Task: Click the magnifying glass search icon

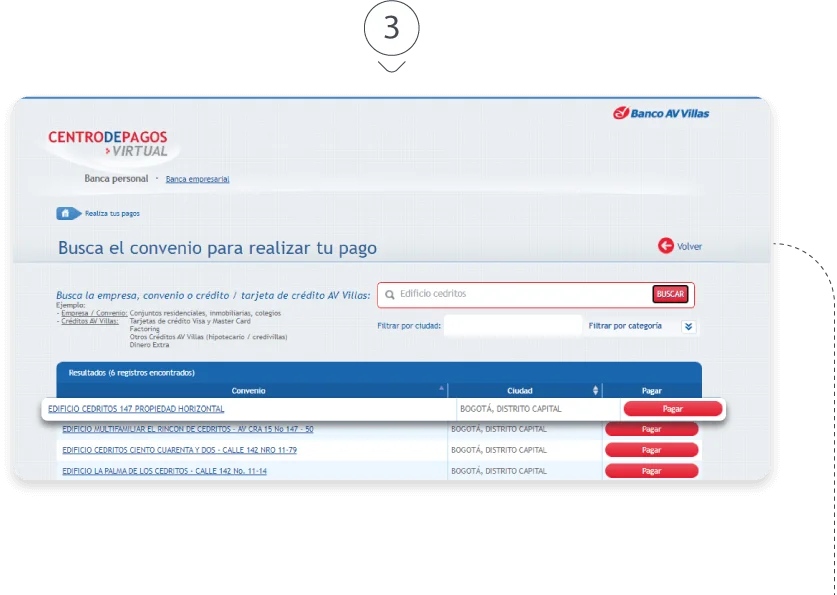Action: tap(390, 295)
